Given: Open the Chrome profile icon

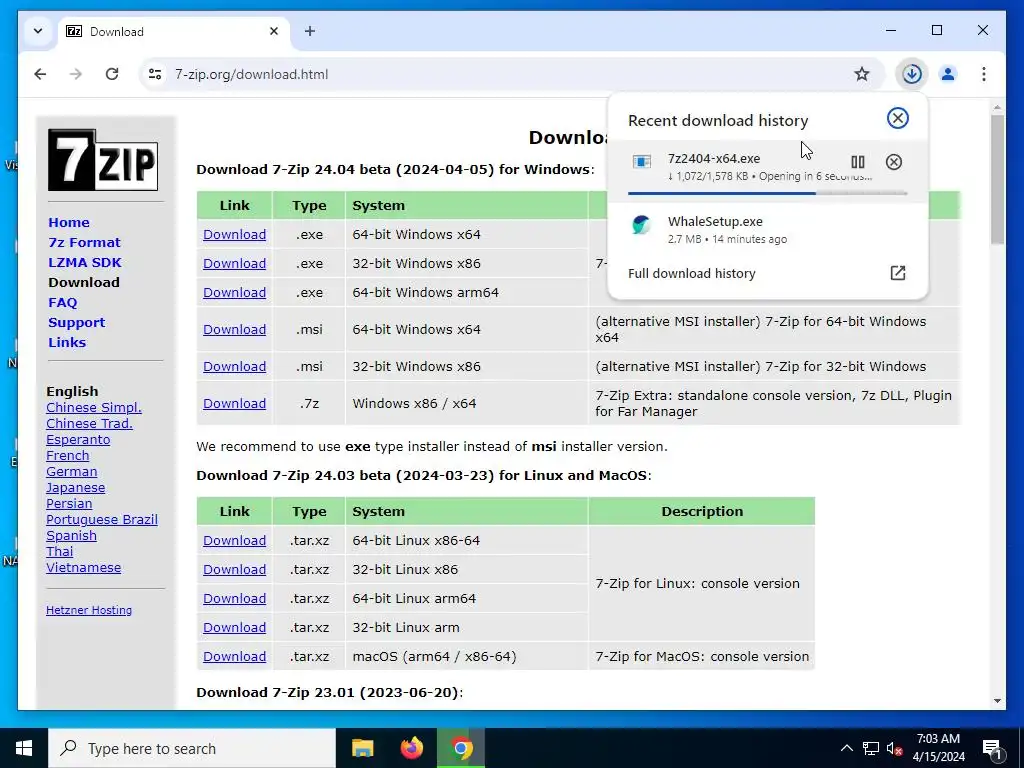Looking at the screenshot, I should (x=948, y=74).
